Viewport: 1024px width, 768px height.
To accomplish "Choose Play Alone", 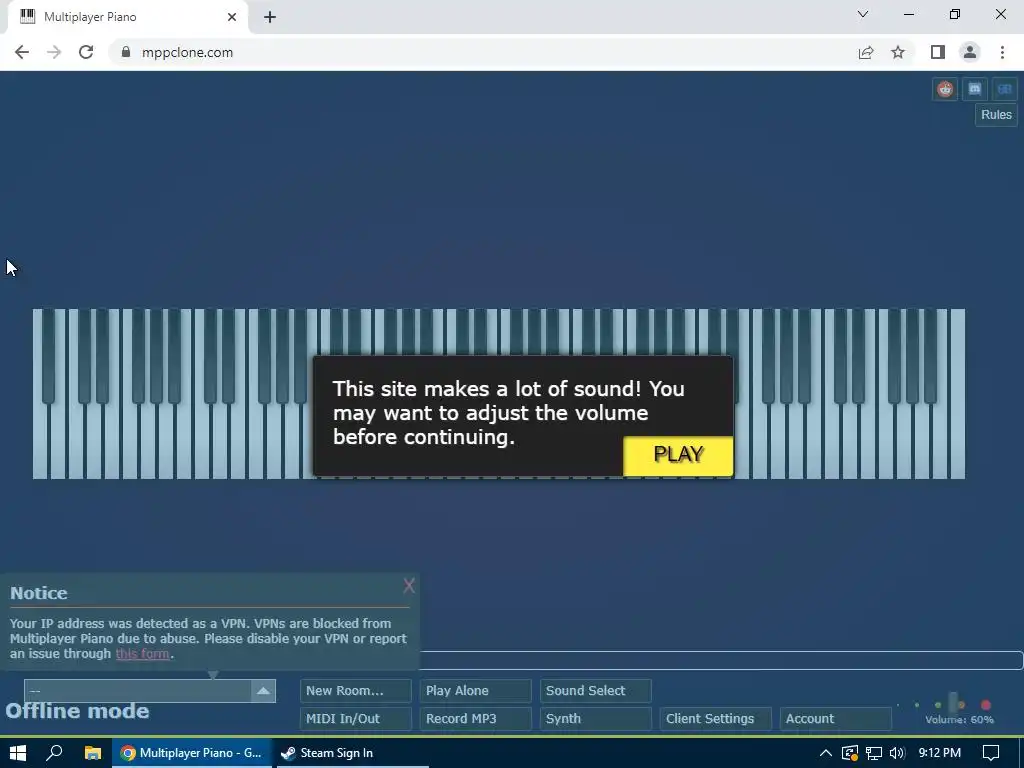I will [x=475, y=691].
